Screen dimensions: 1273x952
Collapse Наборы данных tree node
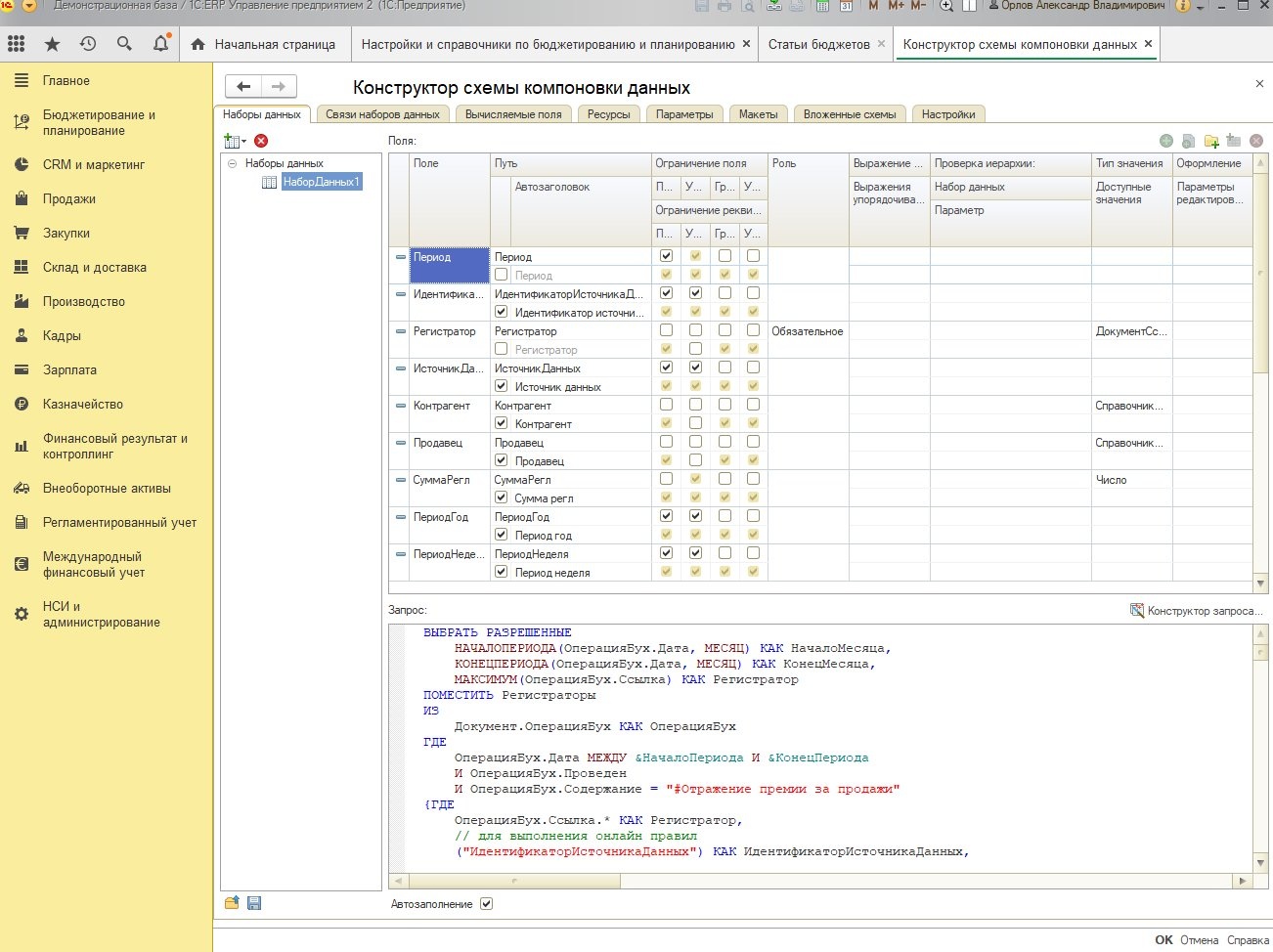point(233,163)
